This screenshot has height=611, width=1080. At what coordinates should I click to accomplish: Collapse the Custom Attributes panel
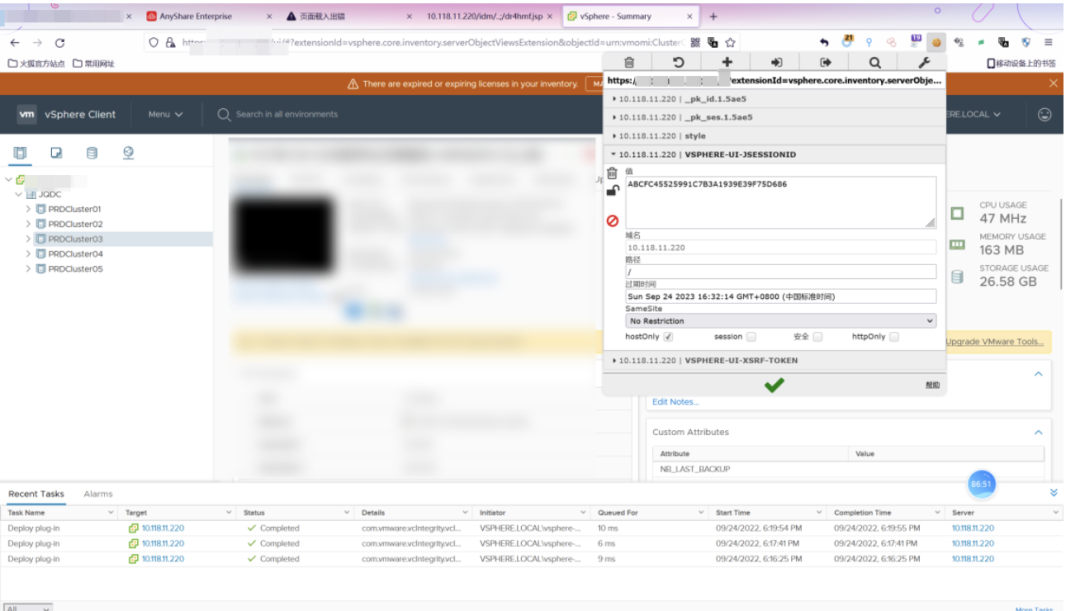coord(1038,432)
